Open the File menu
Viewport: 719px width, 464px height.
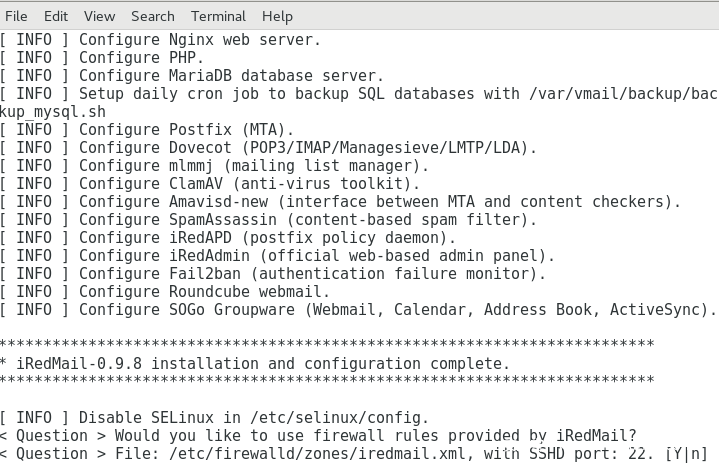point(16,16)
